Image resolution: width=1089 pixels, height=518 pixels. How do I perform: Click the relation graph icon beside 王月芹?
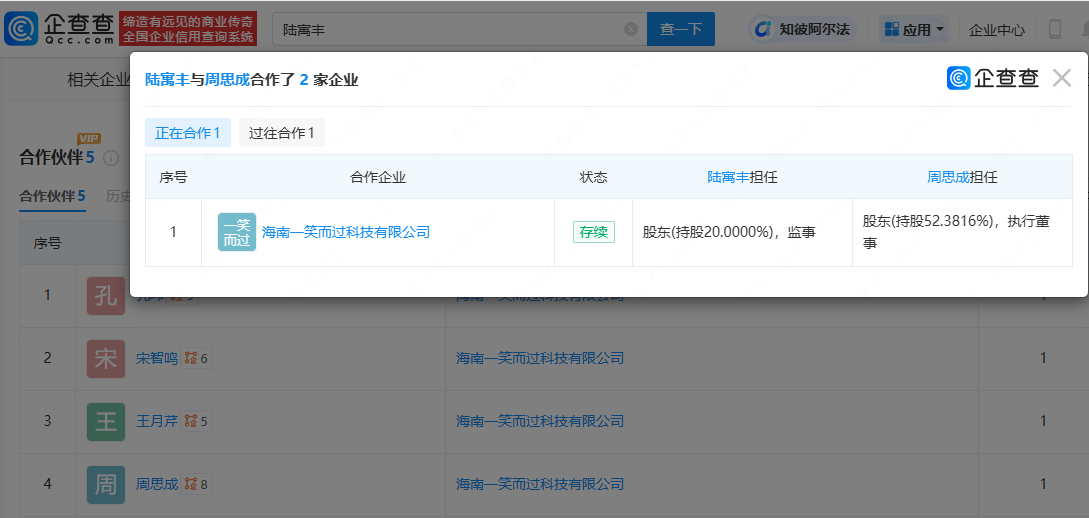pyautogui.click(x=190, y=421)
